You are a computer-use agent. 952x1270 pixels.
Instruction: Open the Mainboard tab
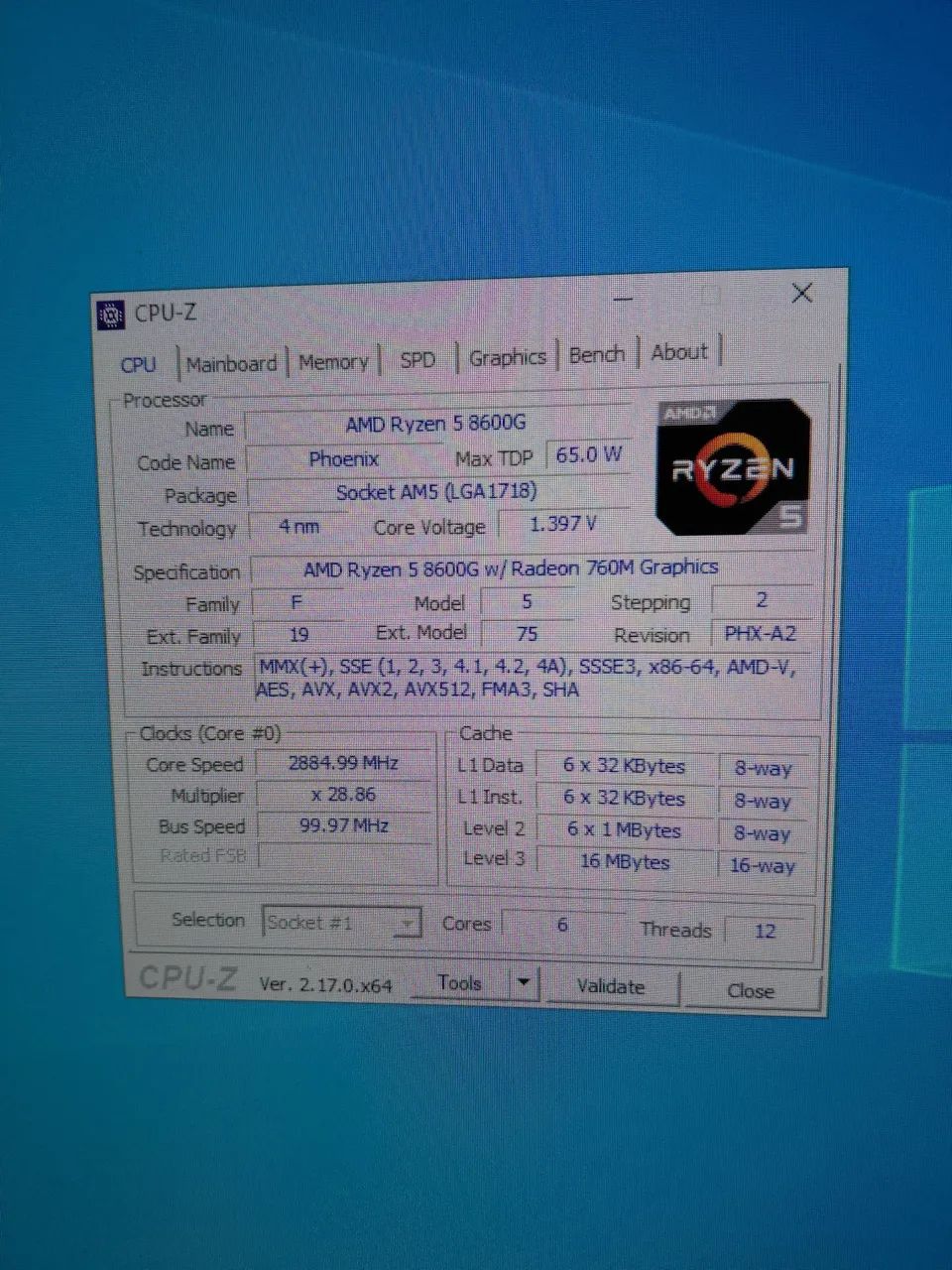(x=231, y=364)
